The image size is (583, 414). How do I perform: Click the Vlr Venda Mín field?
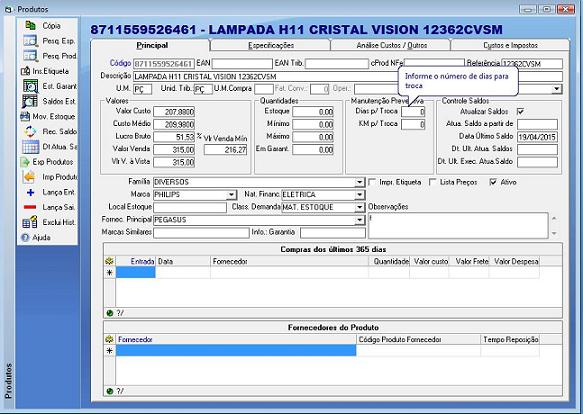(x=226, y=150)
